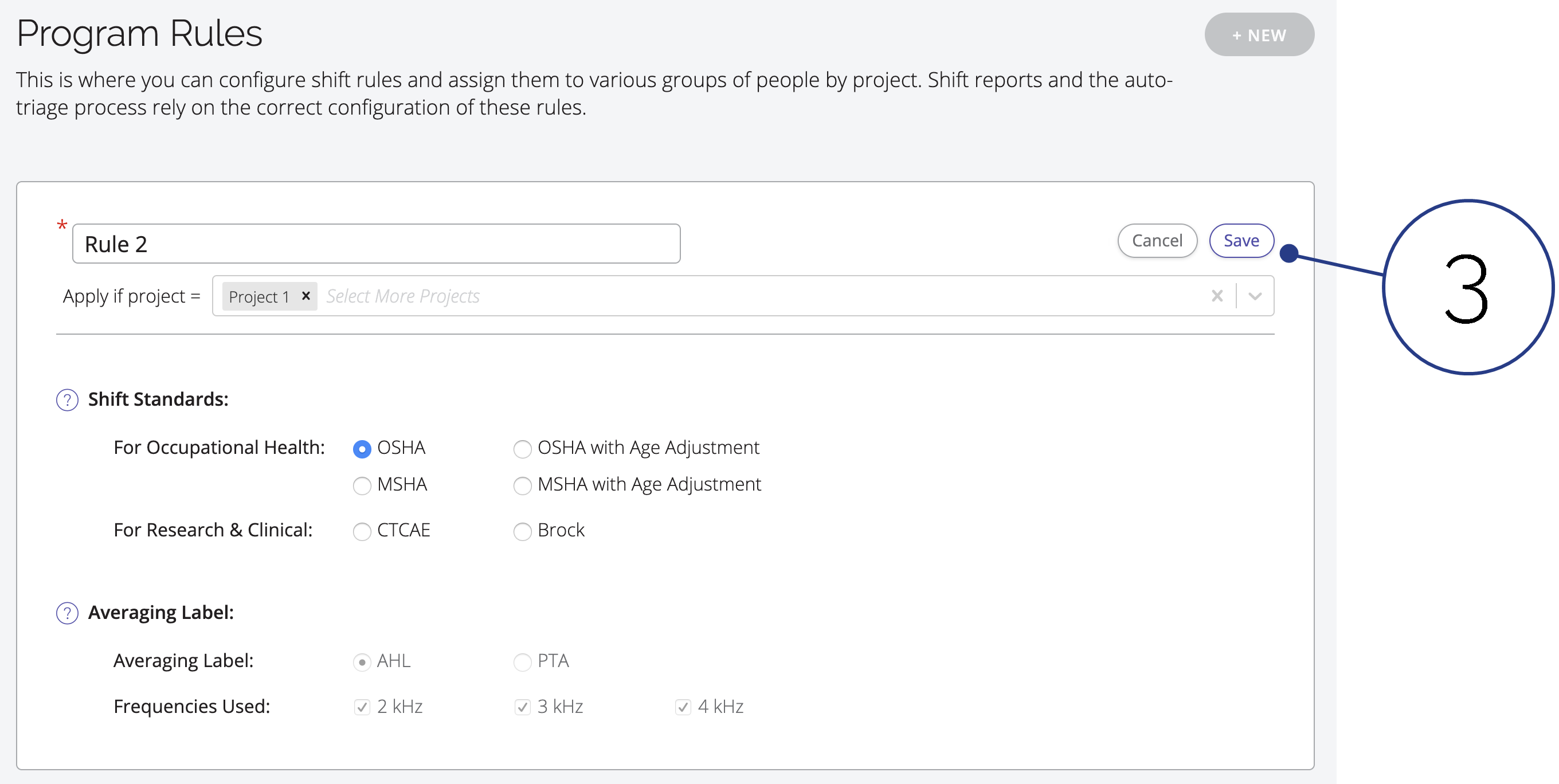Click the For Research & Clinical label
The image size is (1559, 784).
213,530
